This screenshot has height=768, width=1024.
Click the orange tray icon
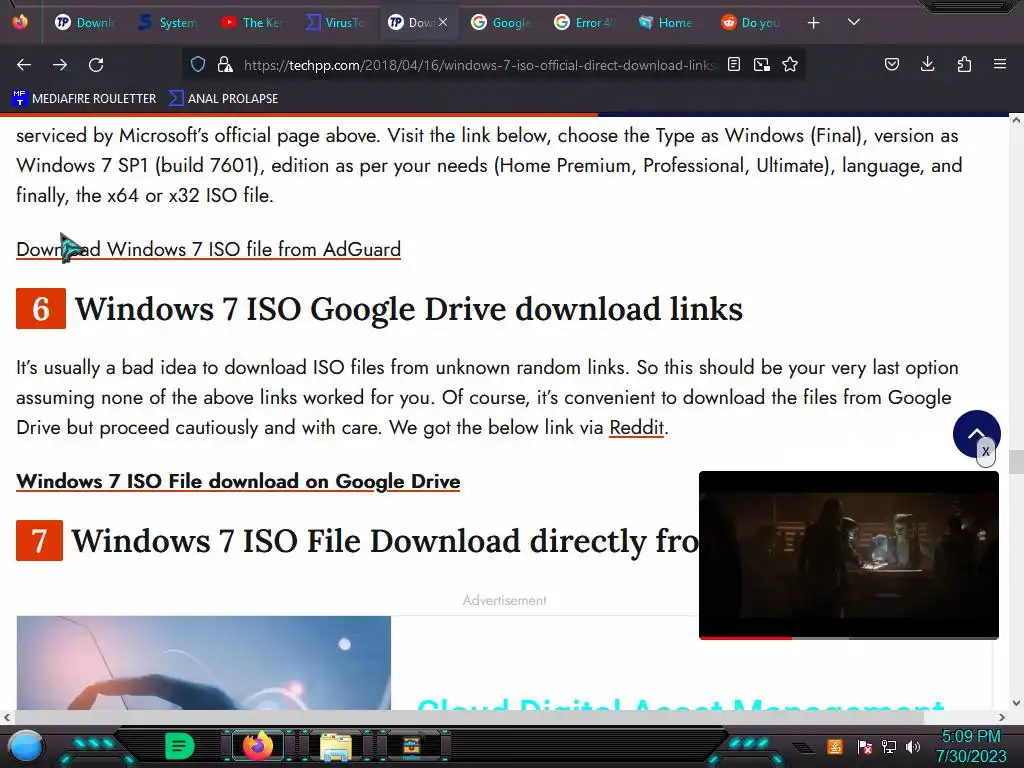pos(834,746)
